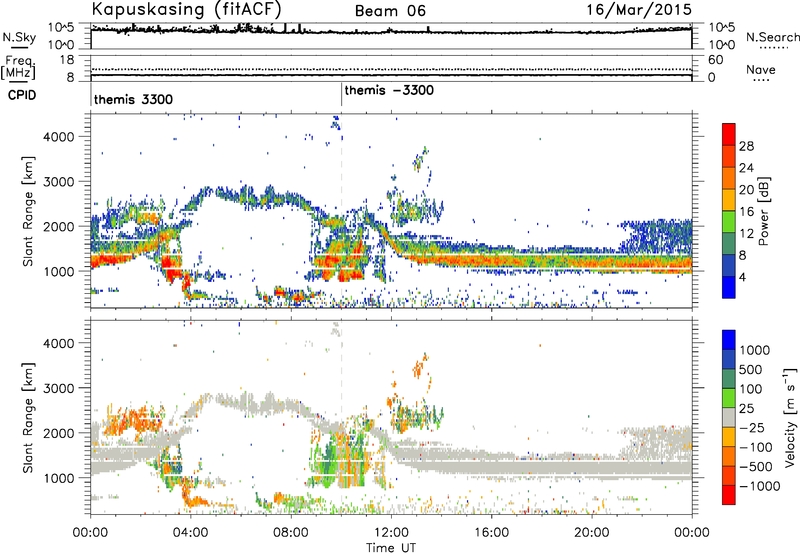Click the "100" value on Velocity color bar
The height and width of the screenshot is (554, 800).
click(x=751, y=389)
